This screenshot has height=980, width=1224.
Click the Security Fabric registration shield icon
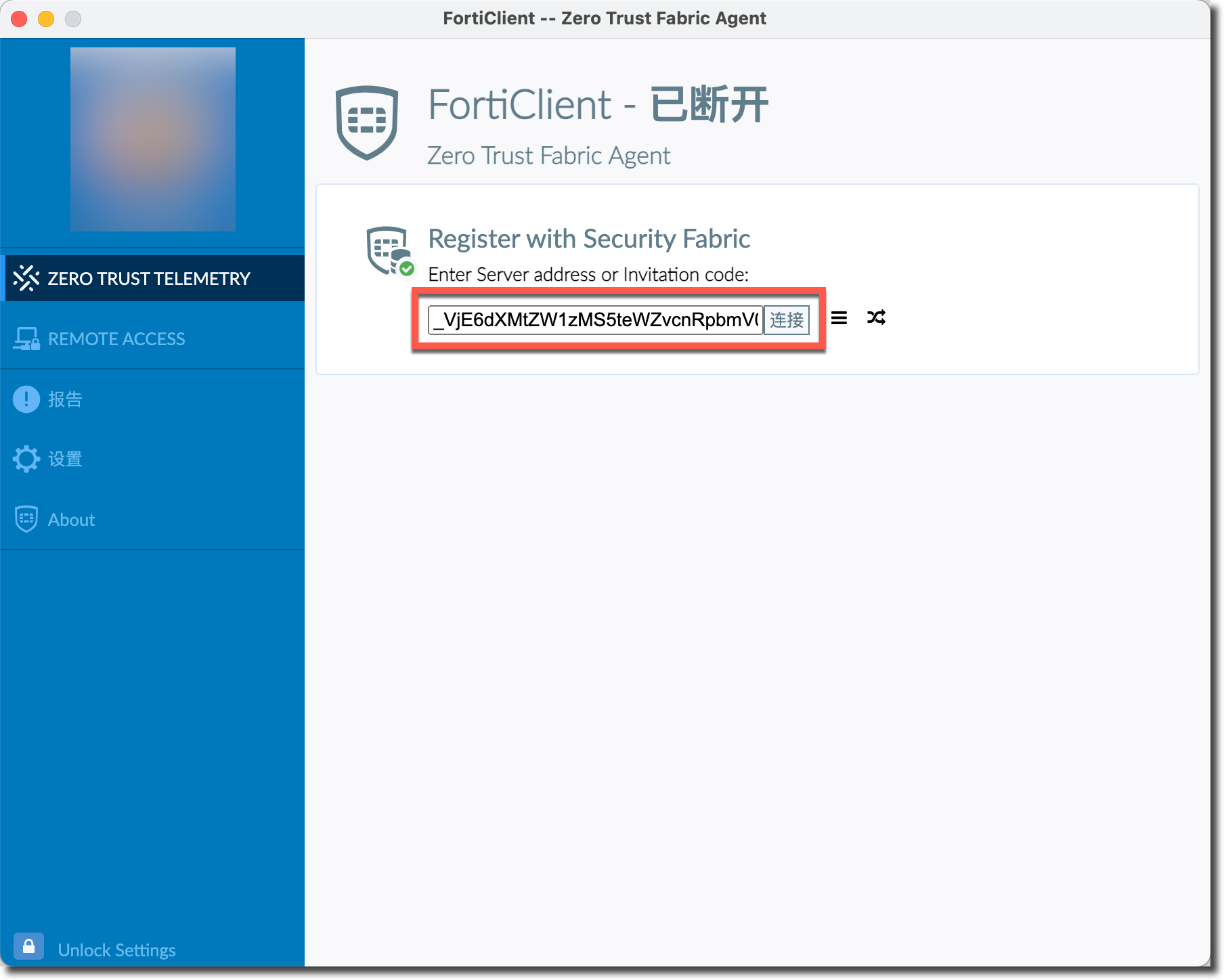389,250
